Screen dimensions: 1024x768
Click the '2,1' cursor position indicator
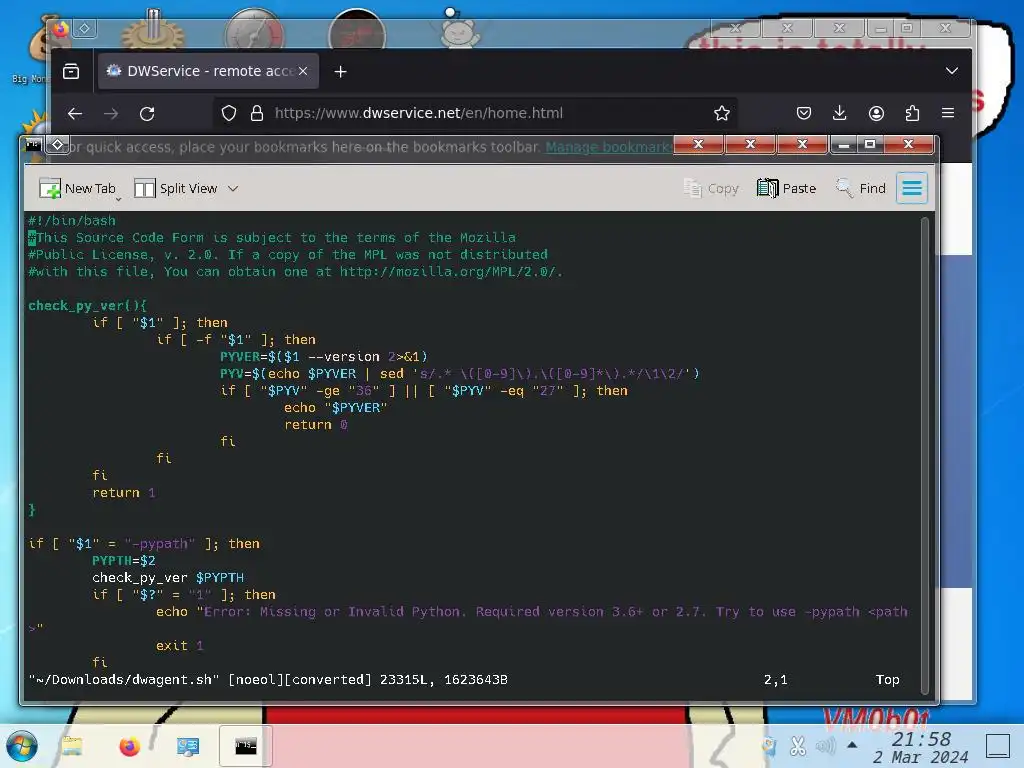tap(776, 680)
